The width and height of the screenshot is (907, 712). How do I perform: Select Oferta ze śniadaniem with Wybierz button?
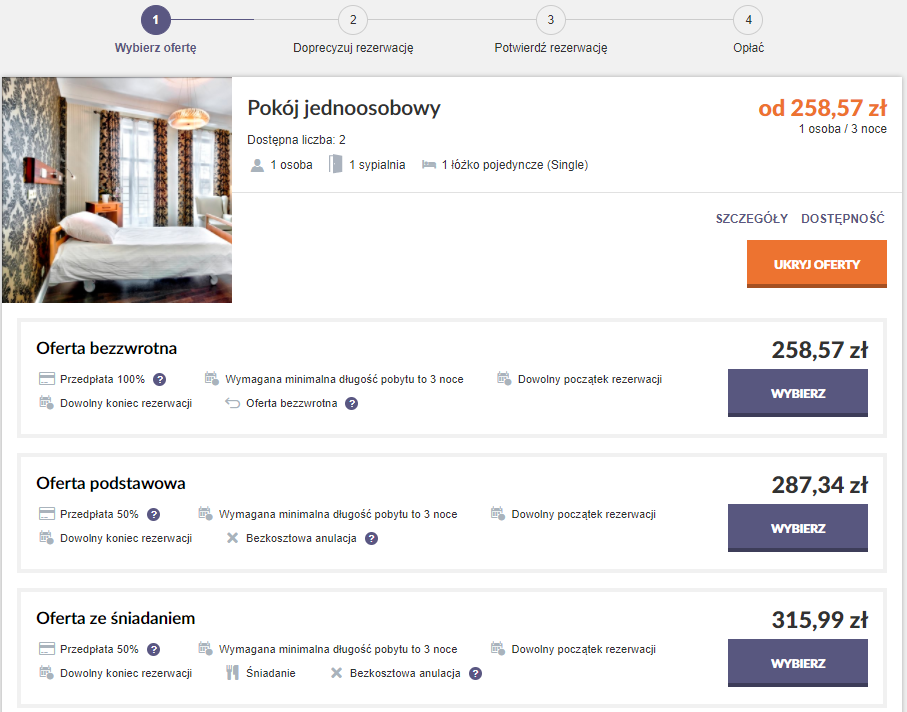tap(797, 663)
